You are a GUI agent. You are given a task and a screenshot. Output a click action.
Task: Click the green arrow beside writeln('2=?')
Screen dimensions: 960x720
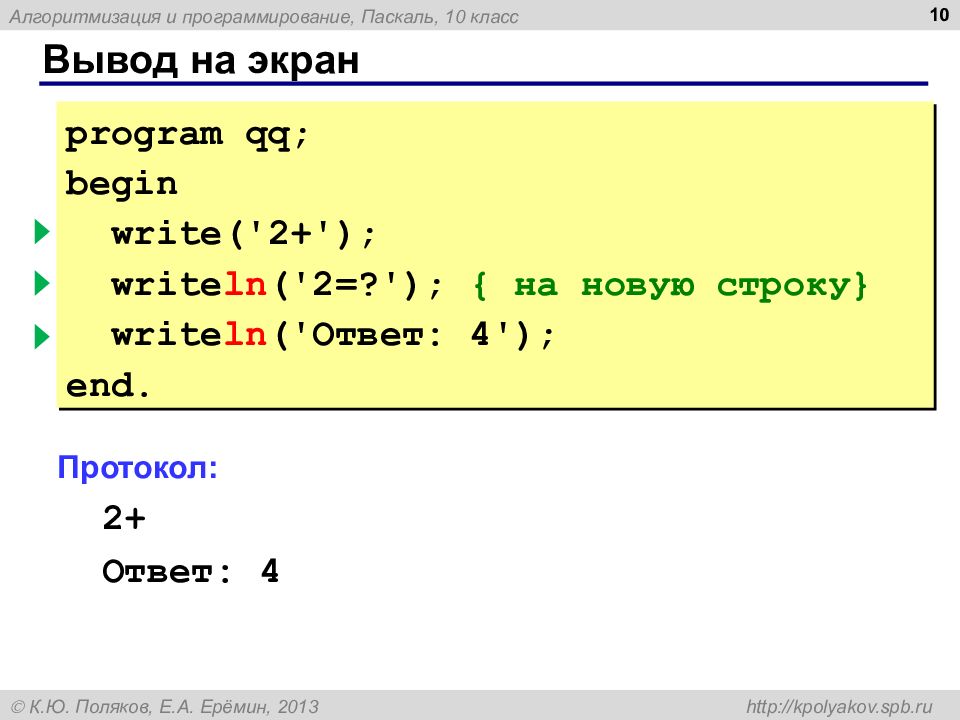42,283
